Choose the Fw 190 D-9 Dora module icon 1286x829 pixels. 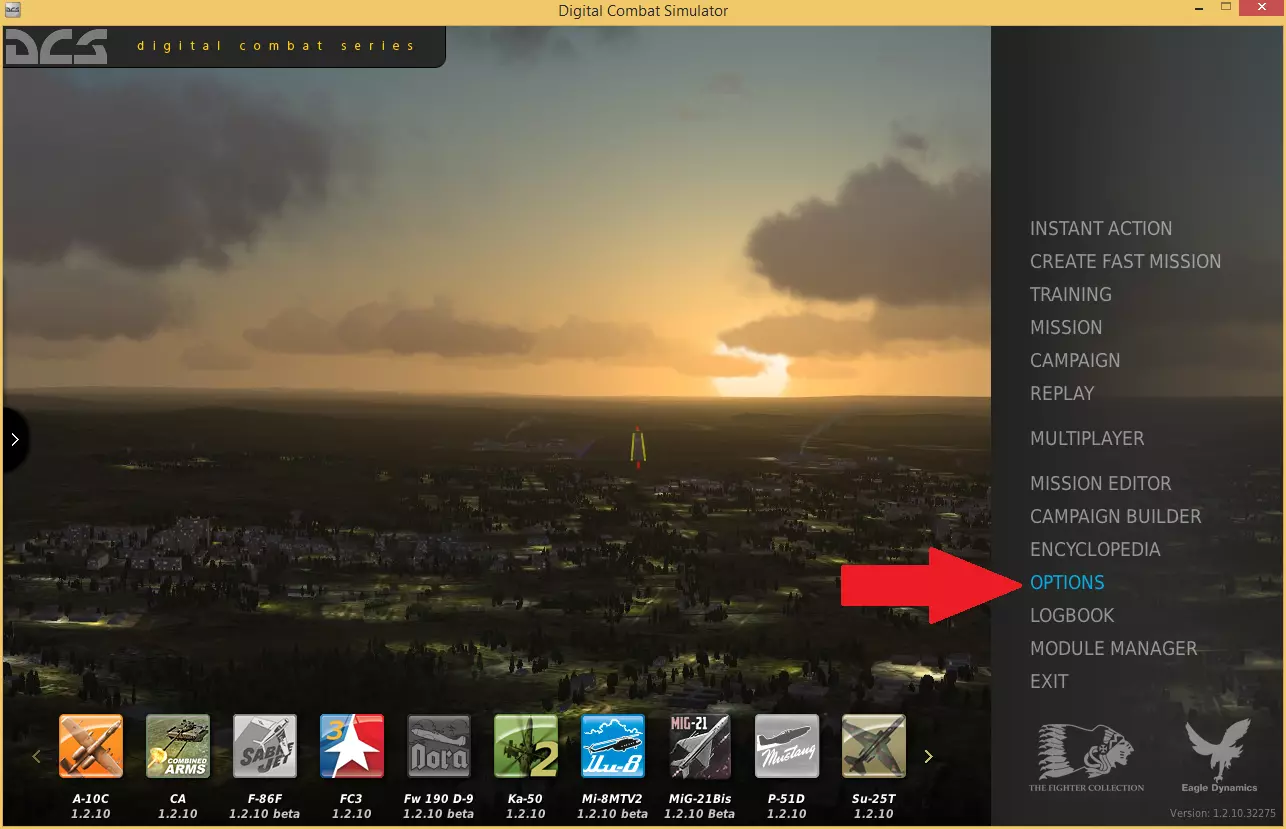pyautogui.click(x=439, y=746)
